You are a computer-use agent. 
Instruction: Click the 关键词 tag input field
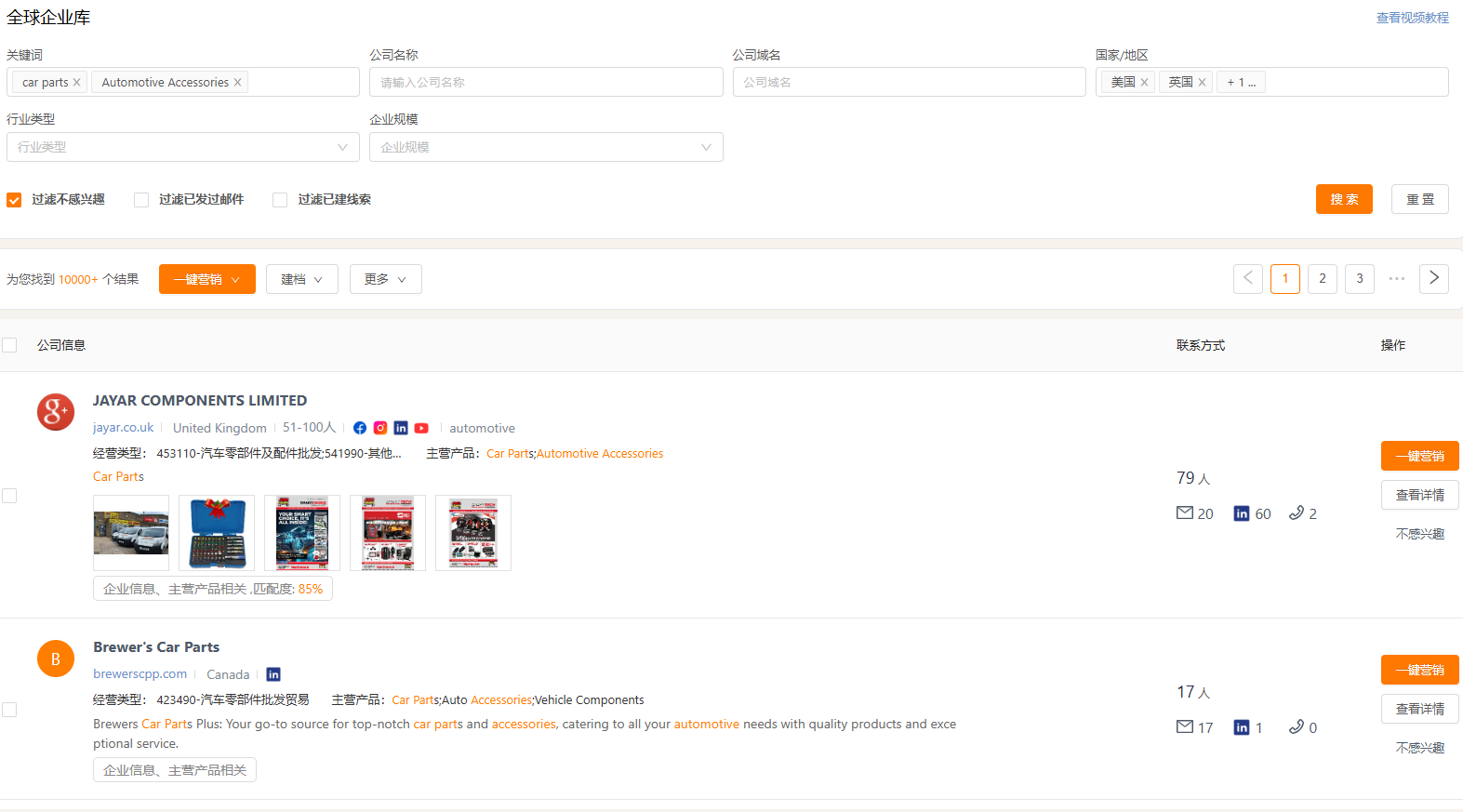[183, 82]
